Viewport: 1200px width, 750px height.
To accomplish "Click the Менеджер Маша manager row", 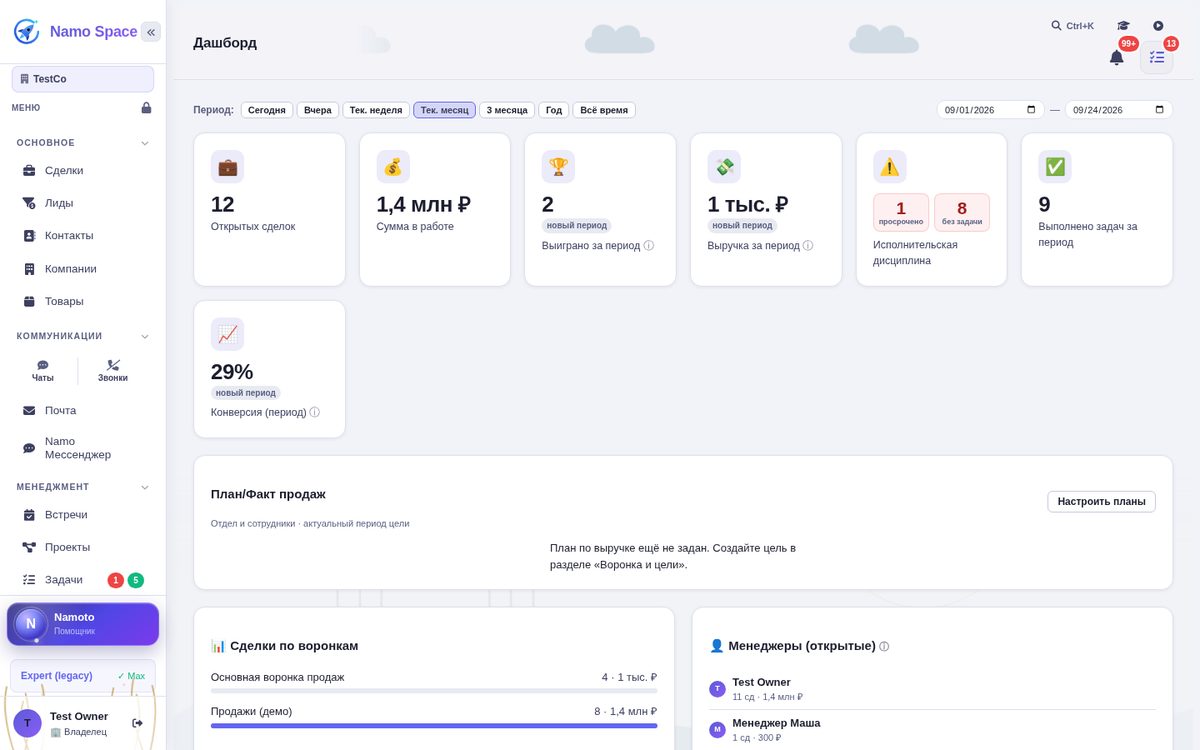I will (x=933, y=730).
